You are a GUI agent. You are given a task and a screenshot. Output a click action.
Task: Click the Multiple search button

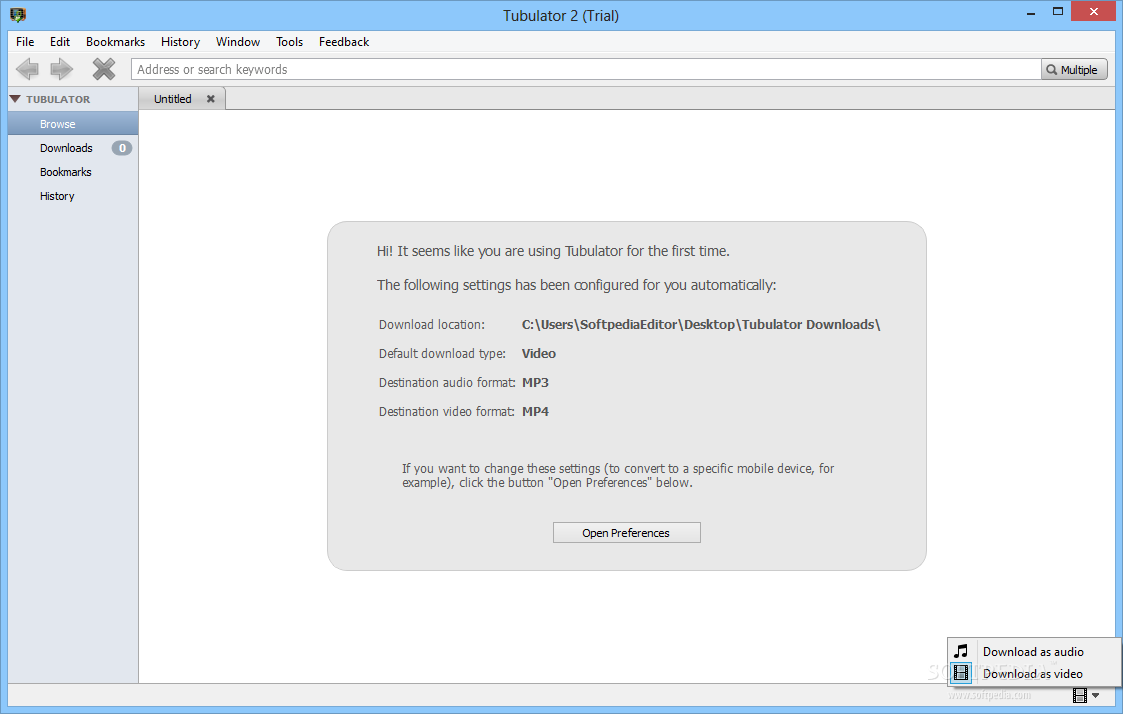[1074, 69]
